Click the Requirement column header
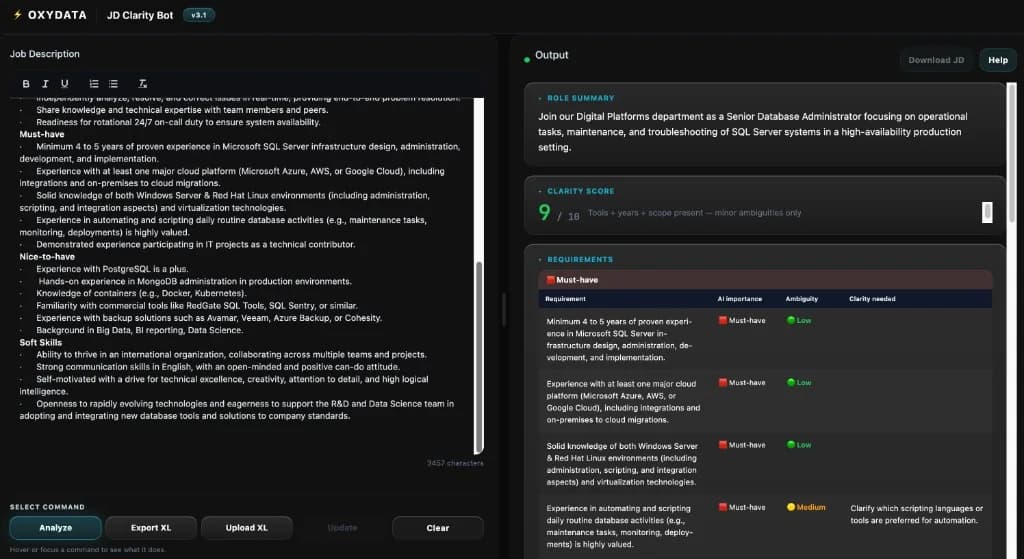Viewport: 1024px width, 559px height. (566, 299)
